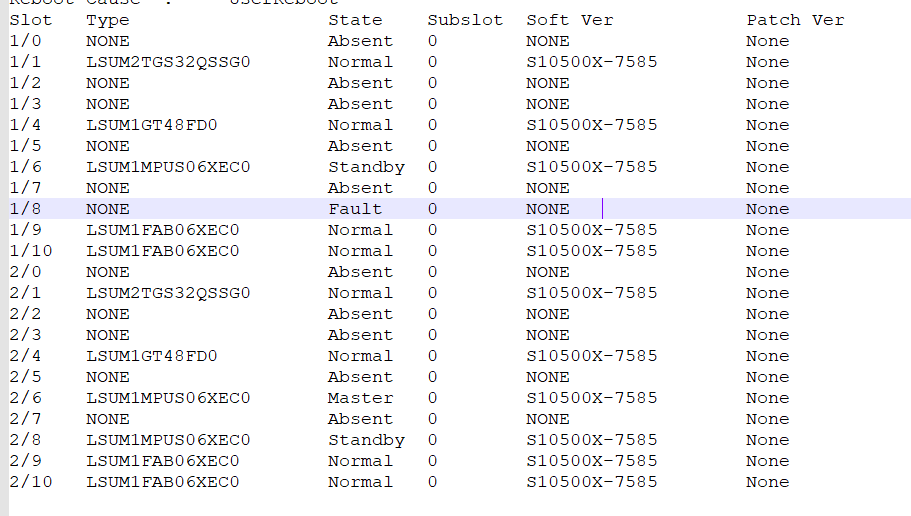The width and height of the screenshot is (911, 516).
Task: Click LSUM2TGS32QSSG0 type in slot 1/1 row
Action: tap(168, 62)
